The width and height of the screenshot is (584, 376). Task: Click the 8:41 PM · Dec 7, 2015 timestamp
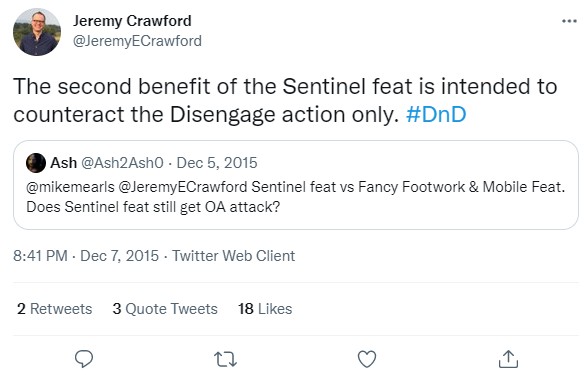point(86,256)
